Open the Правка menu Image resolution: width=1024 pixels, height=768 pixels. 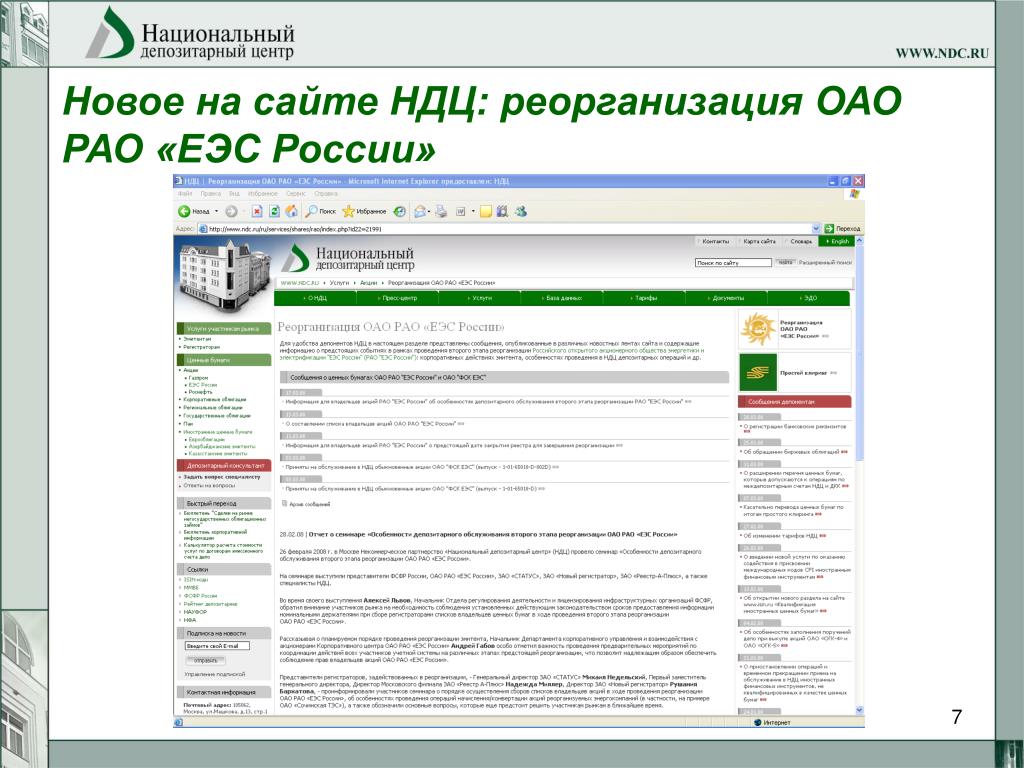(x=210, y=193)
